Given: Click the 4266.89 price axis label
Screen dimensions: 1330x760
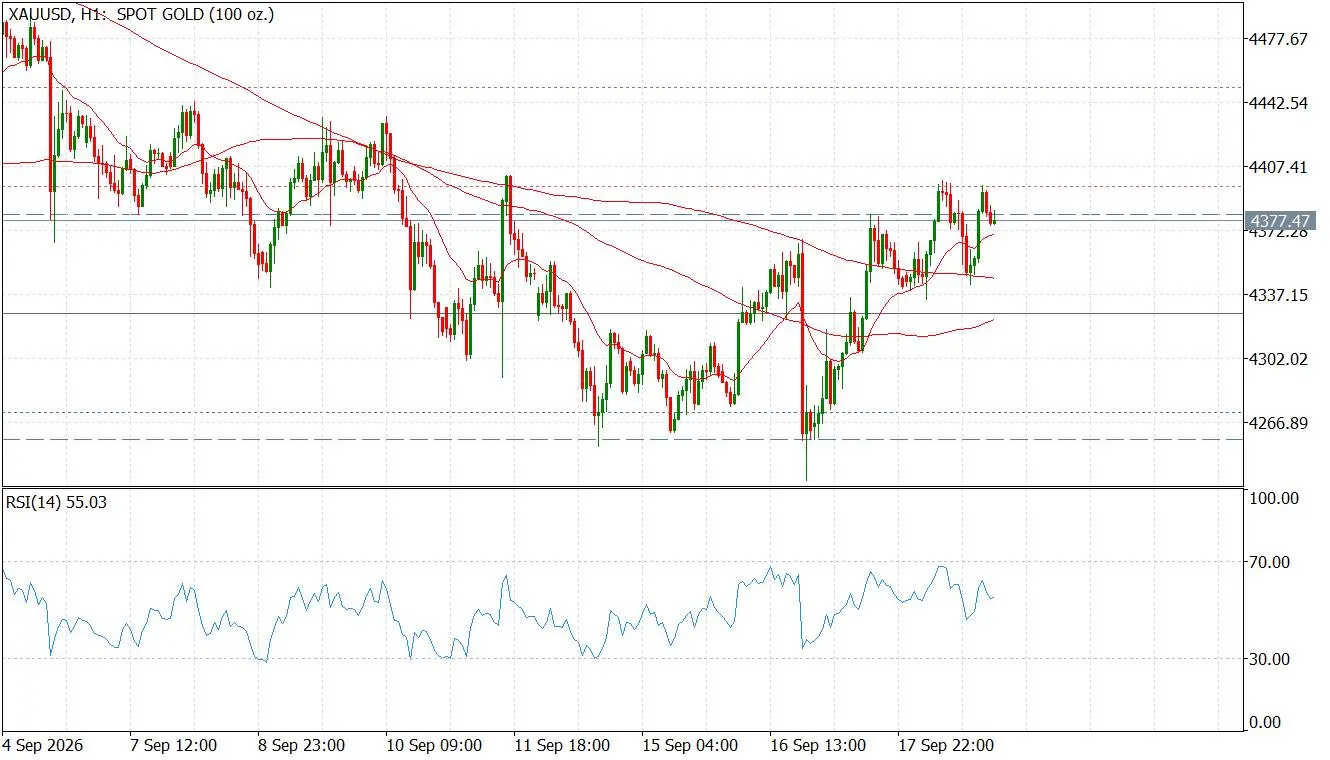Looking at the screenshot, I should point(1279,423).
